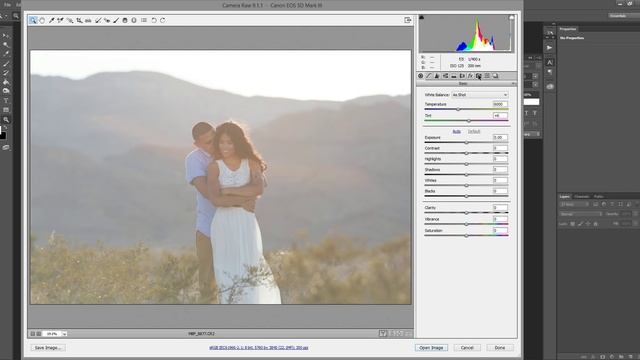Click the Auto tone link
Image resolution: width=640 pixels, height=360 pixels.
457,131
